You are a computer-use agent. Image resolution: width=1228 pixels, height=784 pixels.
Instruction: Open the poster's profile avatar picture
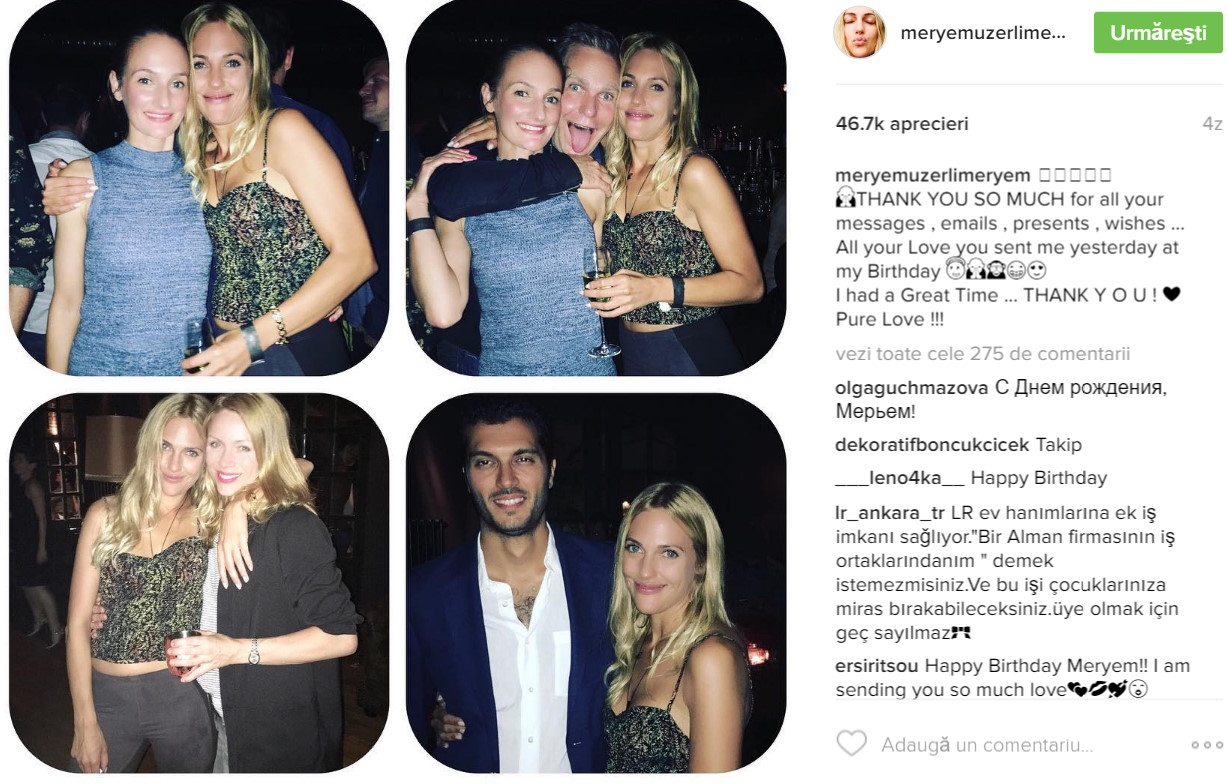pyautogui.click(x=859, y=33)
